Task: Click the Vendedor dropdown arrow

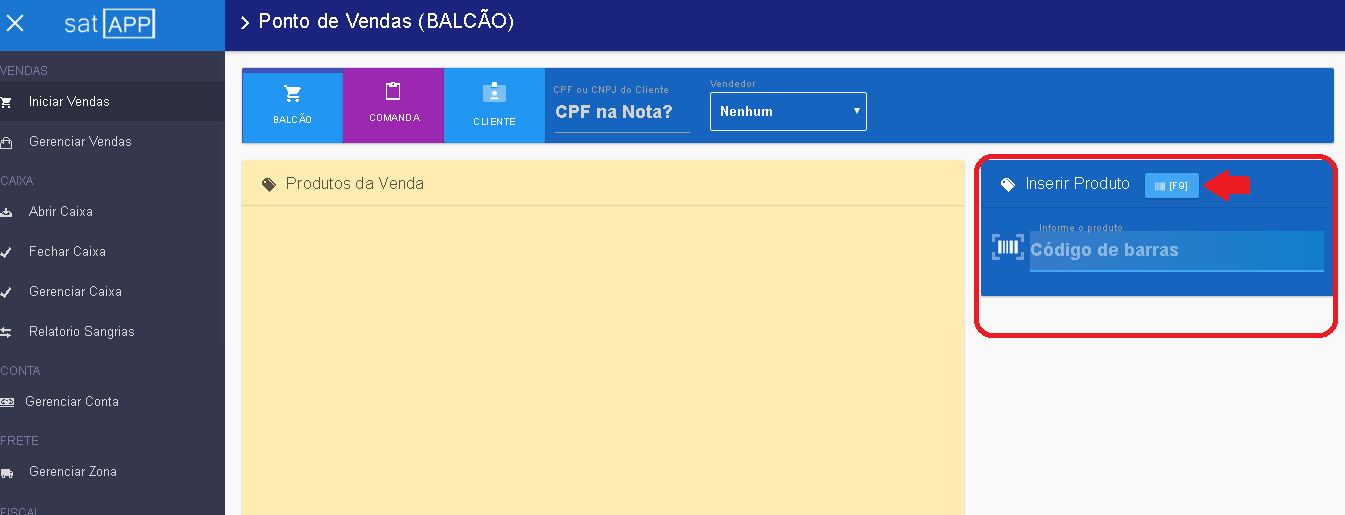Action: (x=857, y=111)
